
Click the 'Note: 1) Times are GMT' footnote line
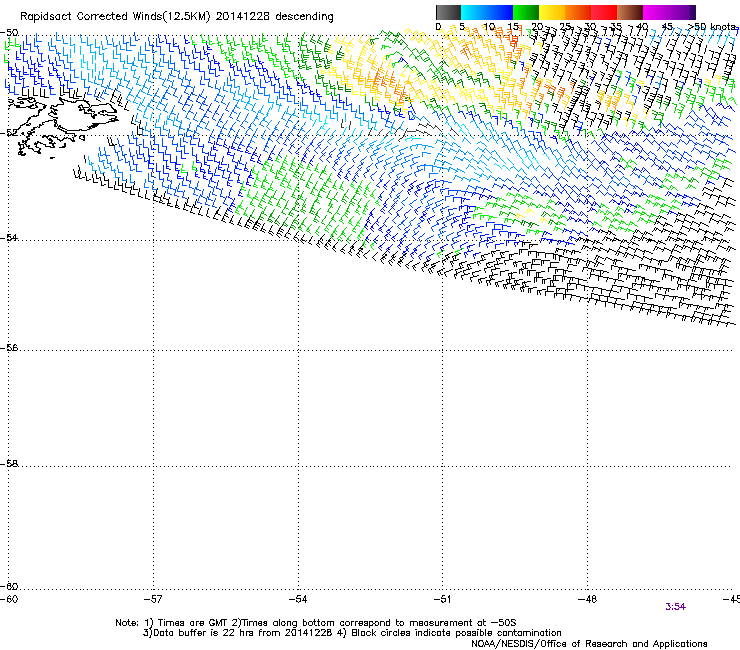(316, 623)
